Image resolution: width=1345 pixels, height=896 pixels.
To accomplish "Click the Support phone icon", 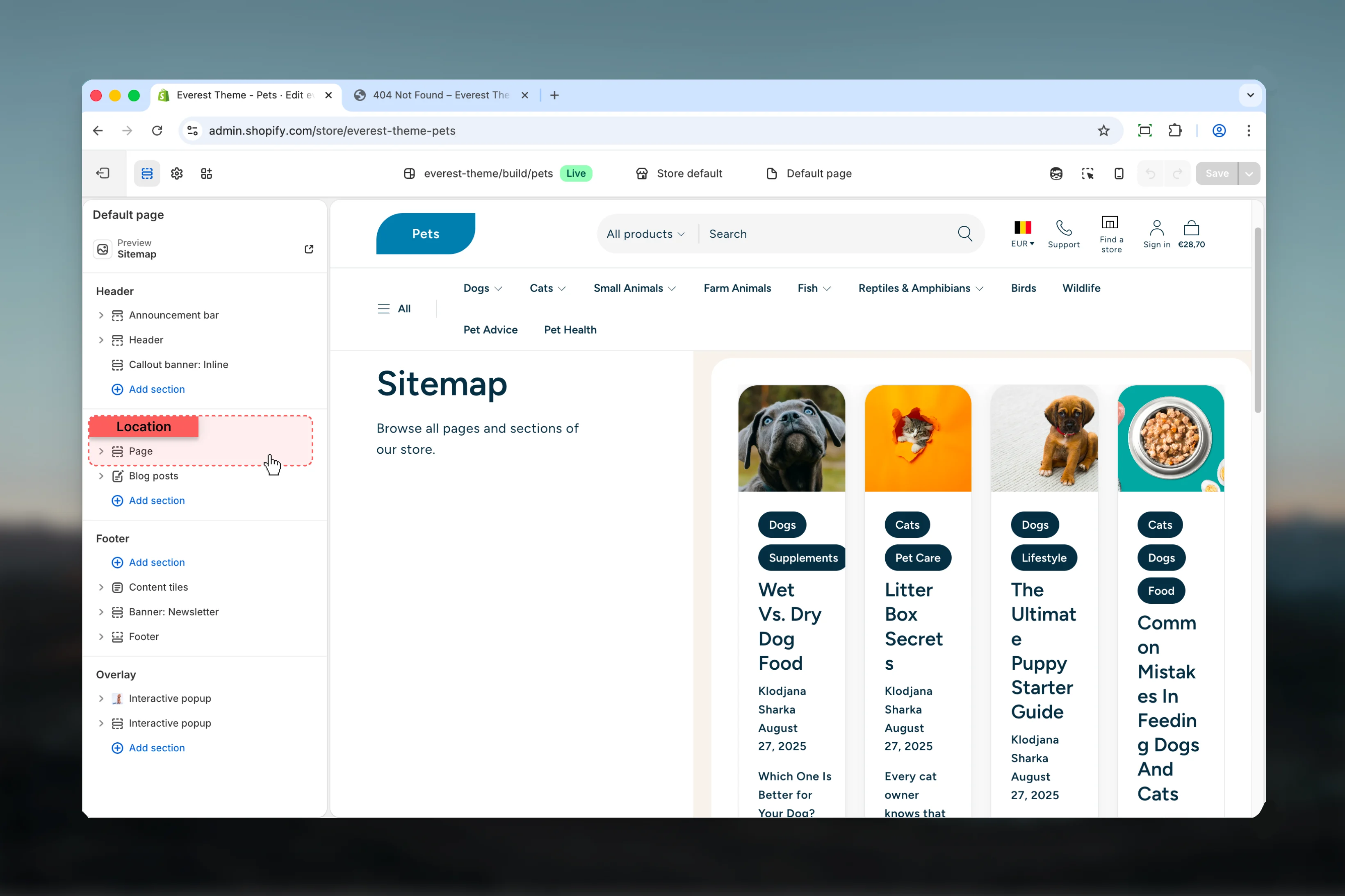I will coord(1063,228).
